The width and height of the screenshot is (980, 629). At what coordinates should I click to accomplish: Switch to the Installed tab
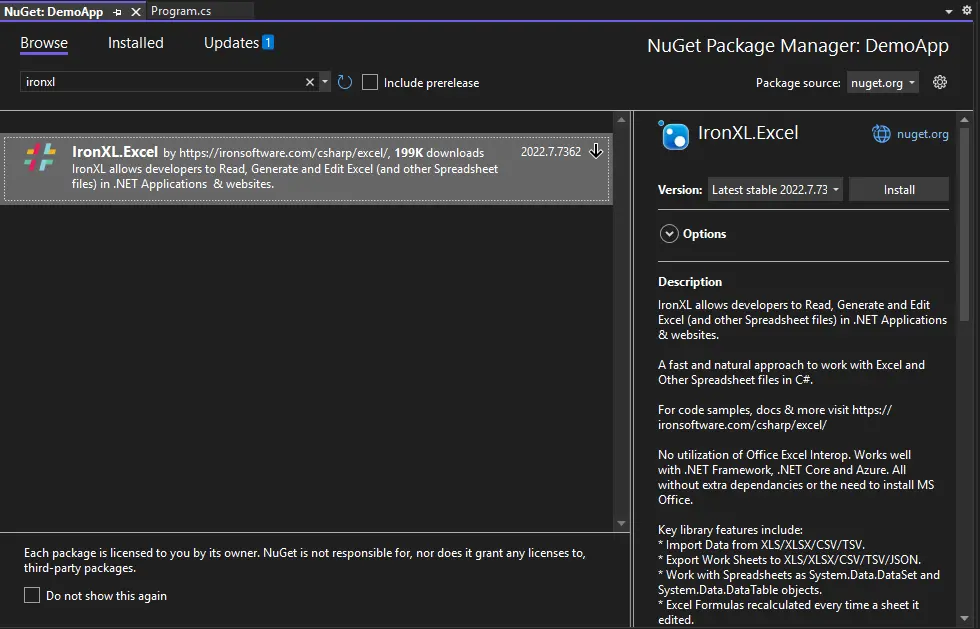click(x=136, y=43)
